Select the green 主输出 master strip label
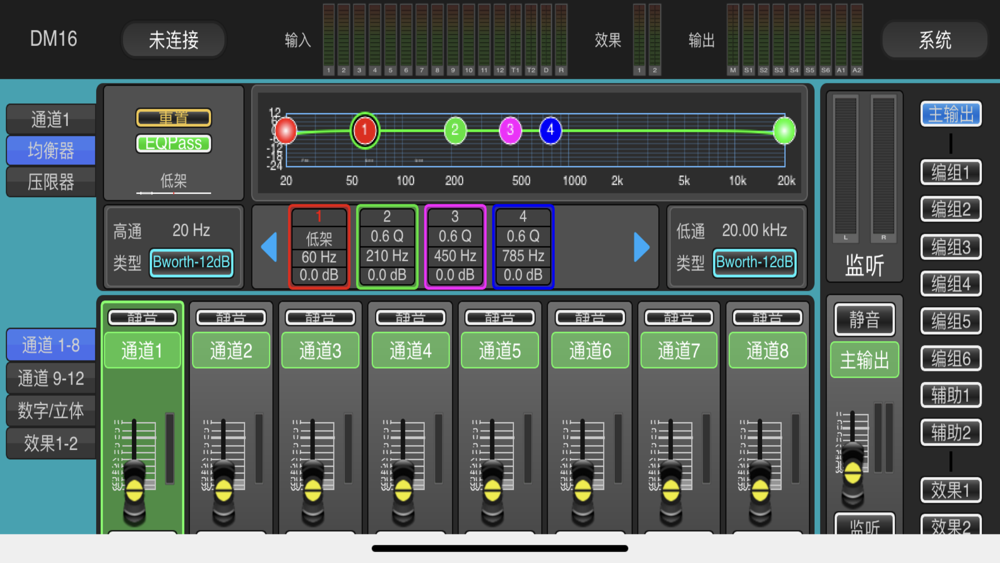Image resolution: width=1000 pixels, height=563 pixels. pos(864,360)
